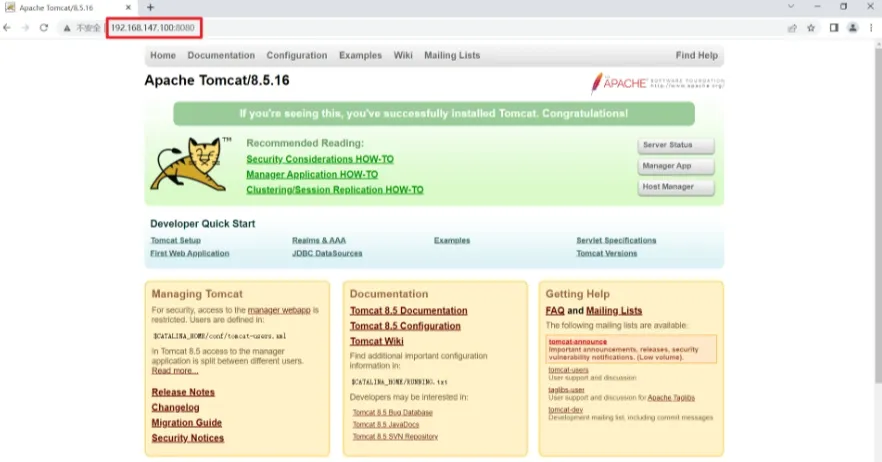Click the Host Manager button
Screen dimensions: 882x462
click(676, 187)
